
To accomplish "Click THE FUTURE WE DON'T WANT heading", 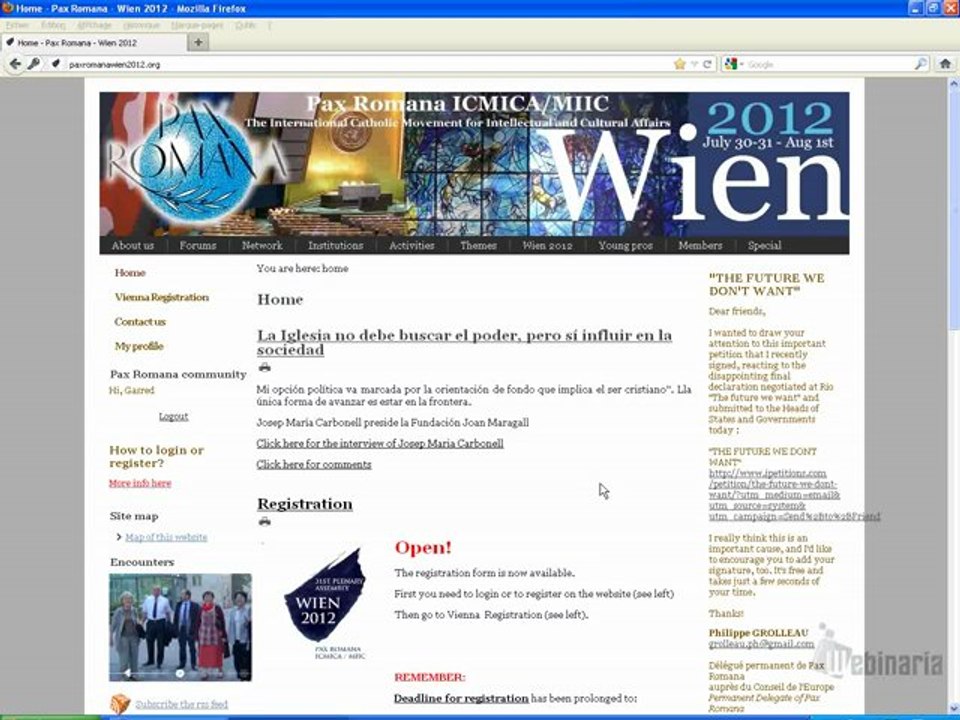I will click(x=767, y=285).
